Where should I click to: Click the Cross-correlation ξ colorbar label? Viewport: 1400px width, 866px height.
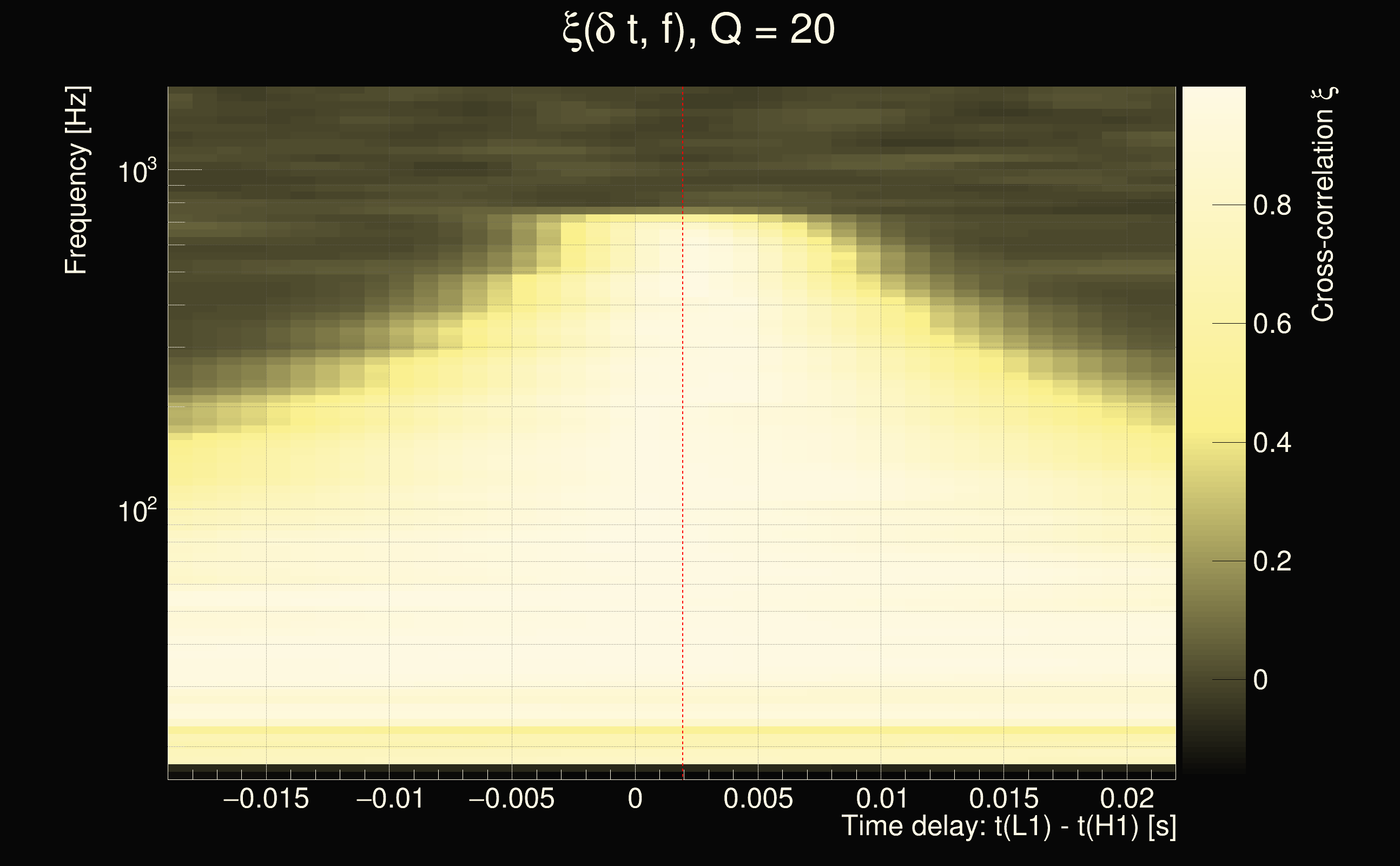(x=1323, y=205)
